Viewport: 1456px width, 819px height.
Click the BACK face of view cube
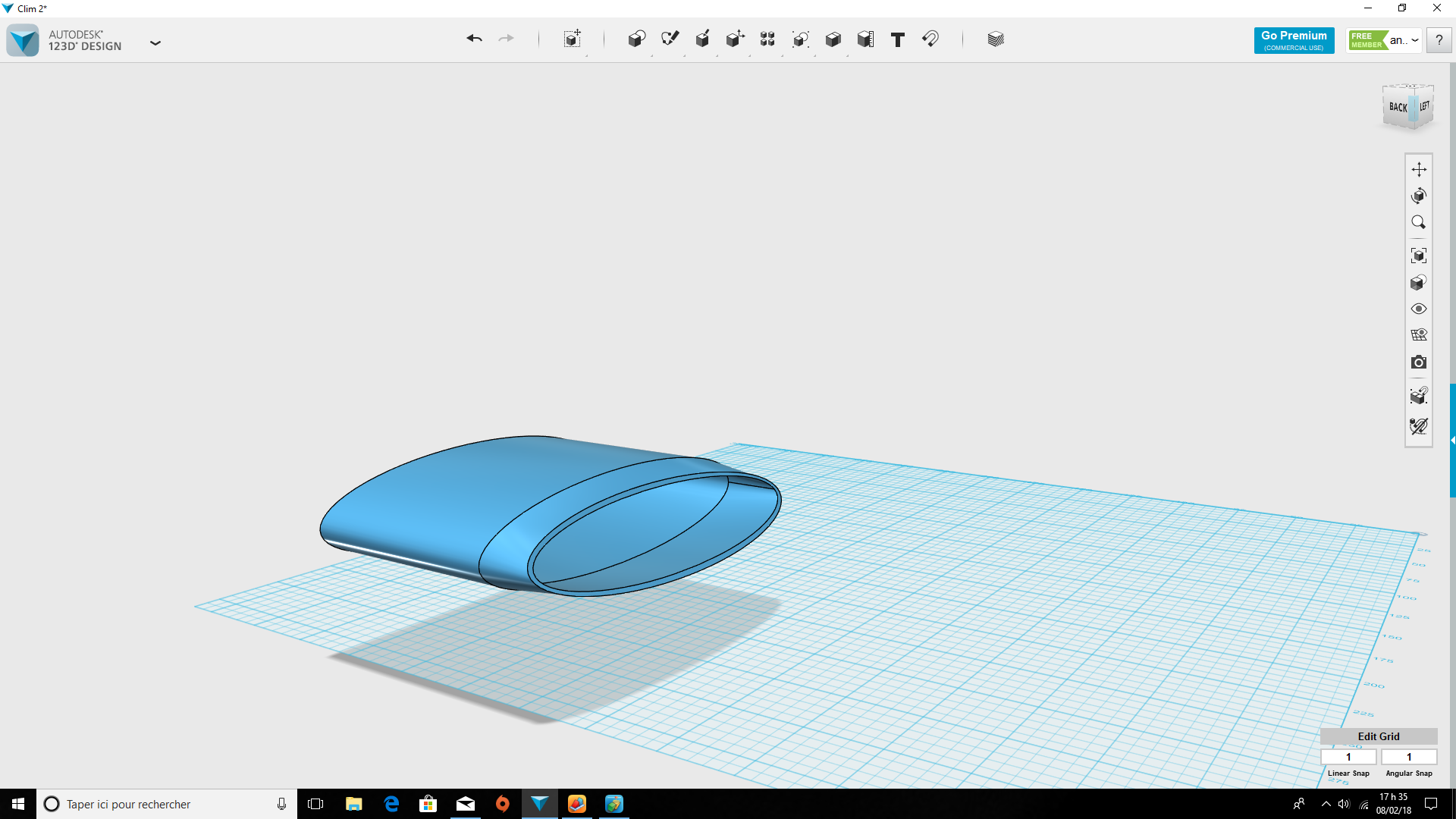[x=1398, y=108]
